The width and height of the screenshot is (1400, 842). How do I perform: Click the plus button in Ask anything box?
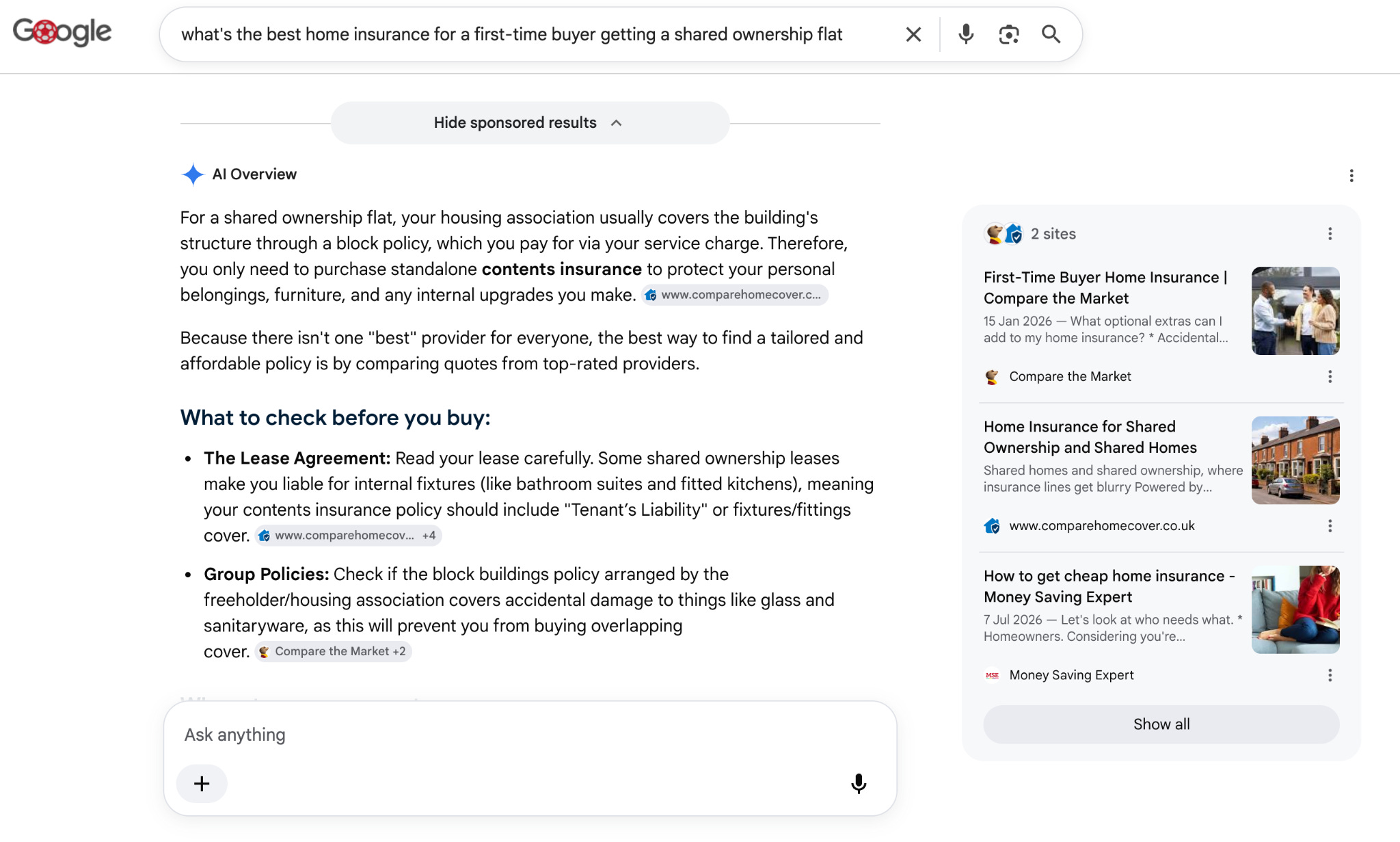tap(202, 784)
